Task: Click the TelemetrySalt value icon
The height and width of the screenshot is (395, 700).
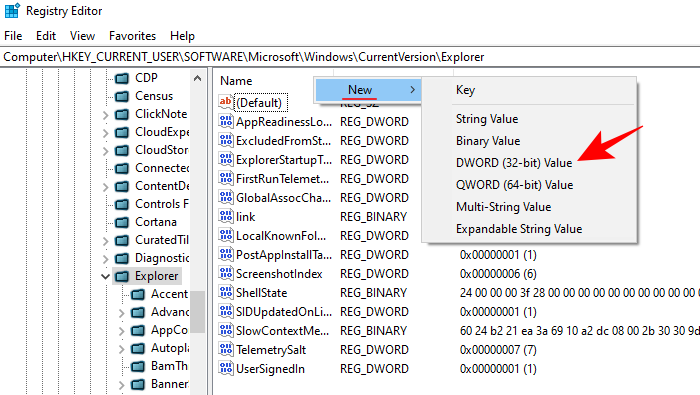Action: click(x=225, y=349)
